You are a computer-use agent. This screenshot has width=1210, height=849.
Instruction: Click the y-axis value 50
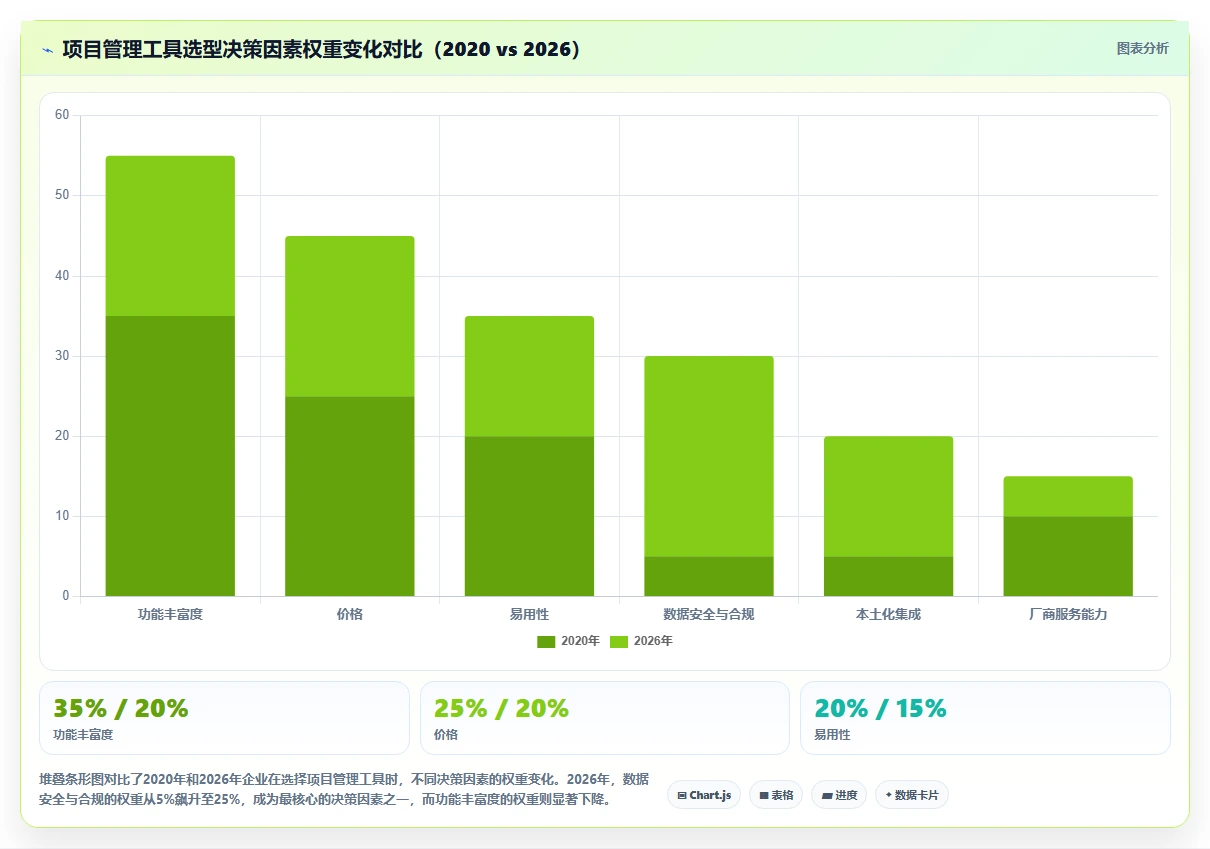pos(62,195)
